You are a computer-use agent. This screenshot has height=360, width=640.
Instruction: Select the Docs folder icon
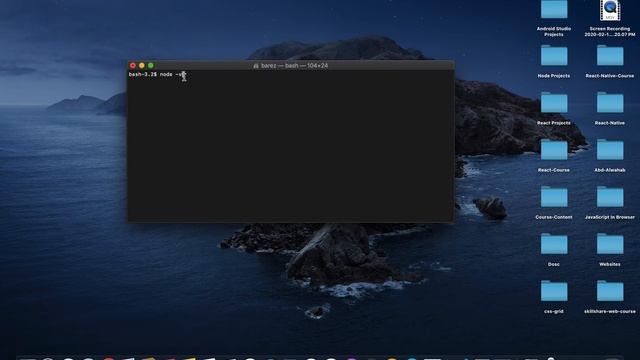tap(554, 244)
